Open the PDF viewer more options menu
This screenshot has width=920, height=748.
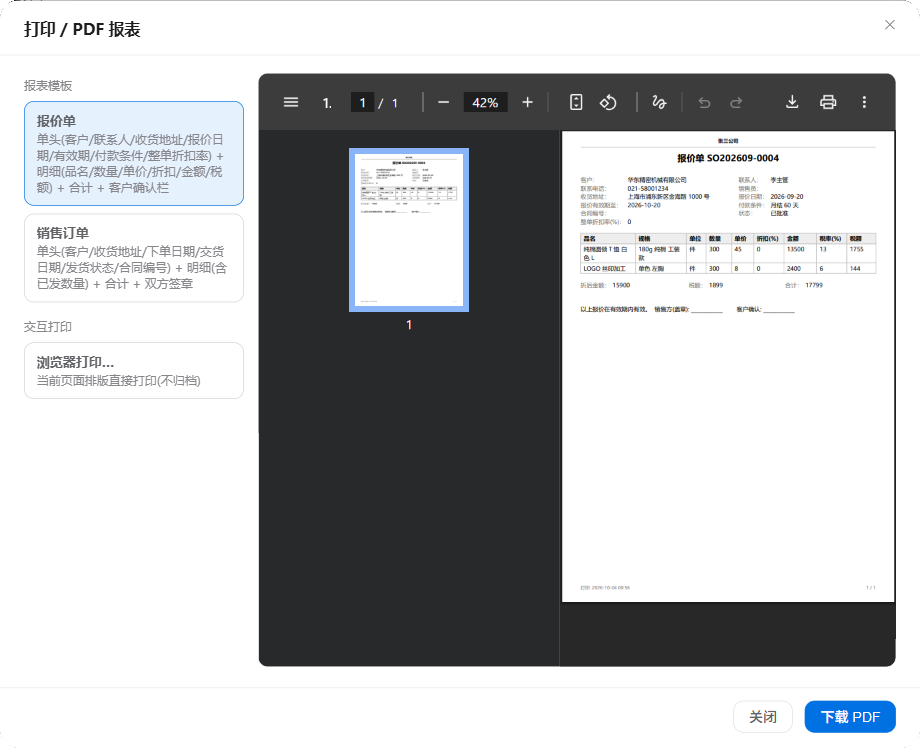pos(864,102)
